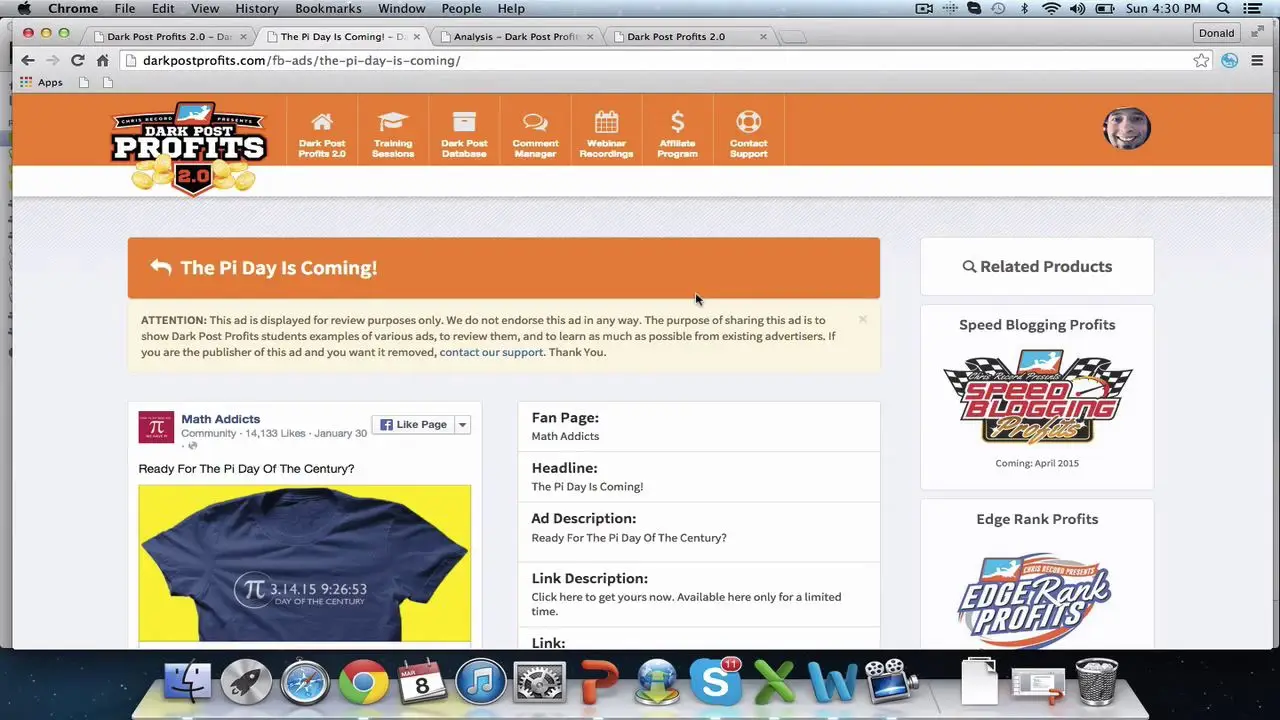Open the Math Addicts page name link

pos(220,419)
